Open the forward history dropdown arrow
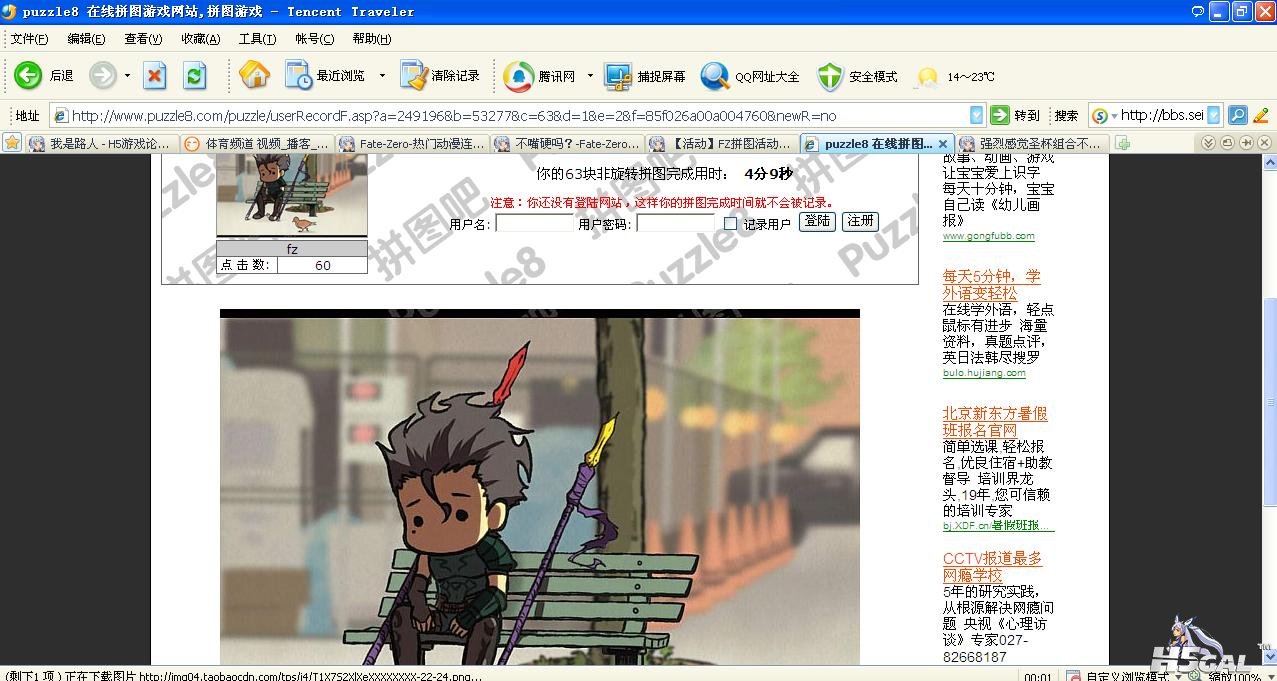This screenshot has width=1277, height=681. click(x=127, y=76)
